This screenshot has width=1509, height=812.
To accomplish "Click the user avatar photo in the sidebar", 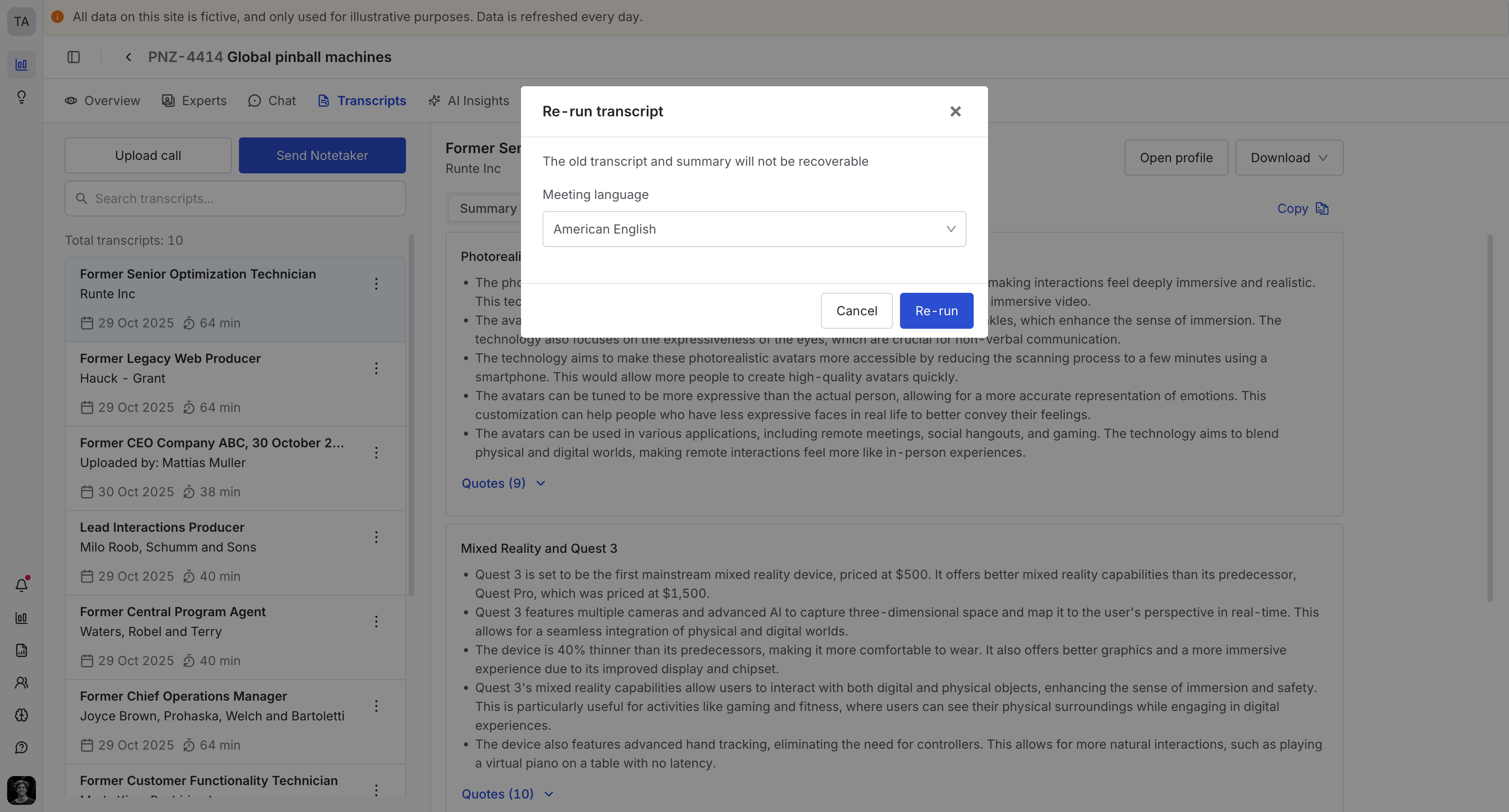I will (x=22, y=790).
